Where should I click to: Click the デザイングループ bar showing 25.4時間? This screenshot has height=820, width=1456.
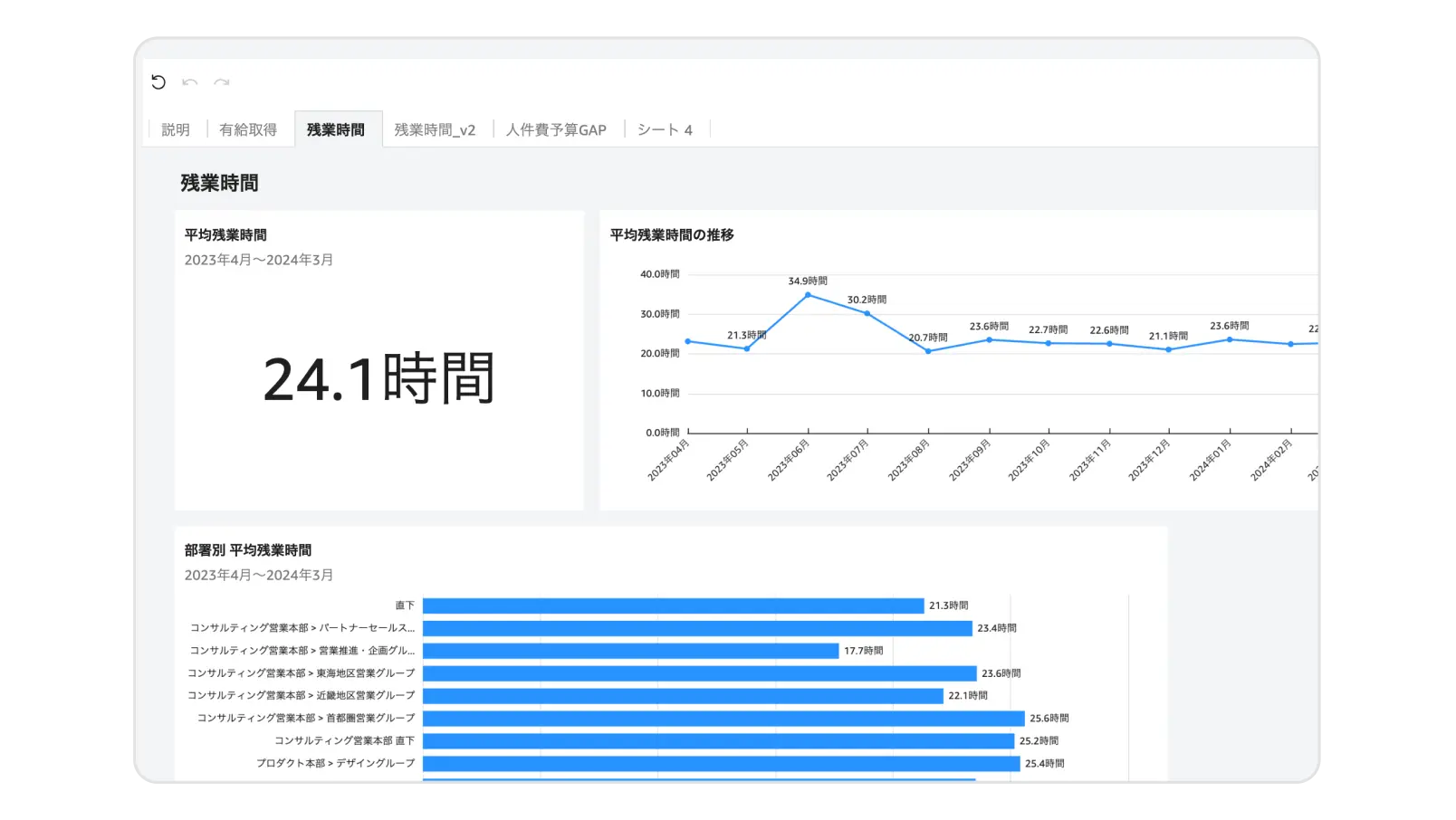tap(720, 763)
